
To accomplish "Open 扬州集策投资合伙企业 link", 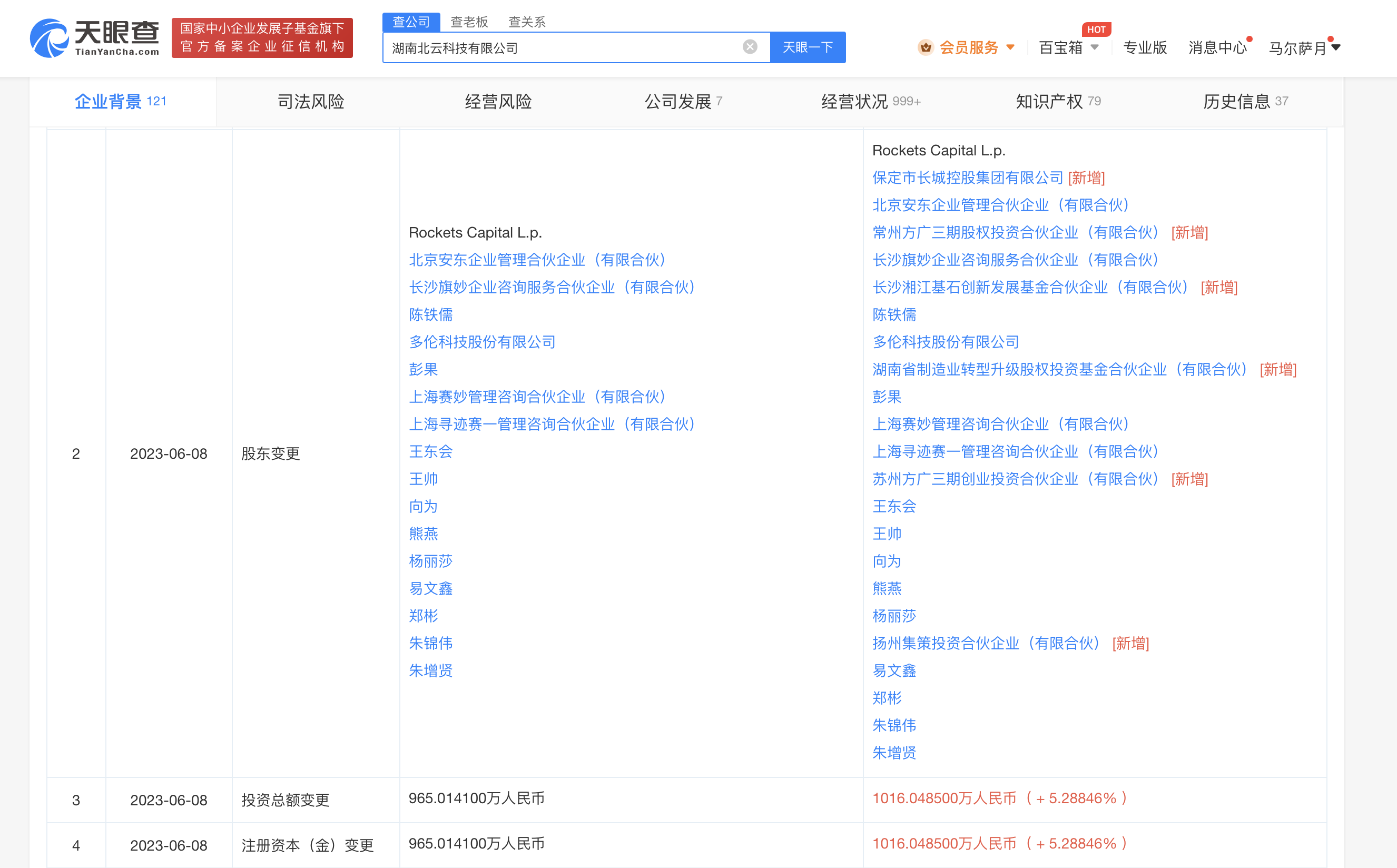I will tap(988, 643).
